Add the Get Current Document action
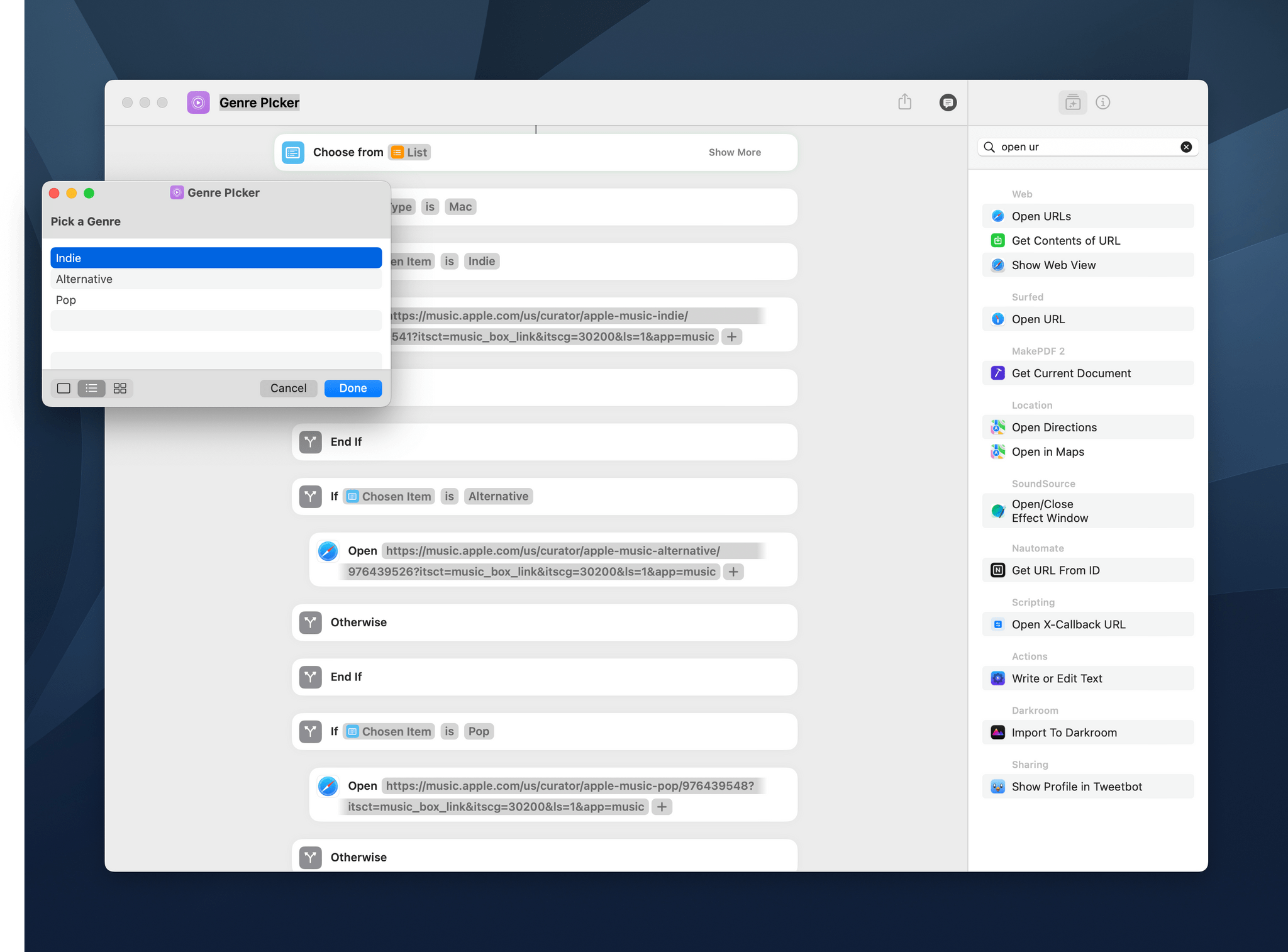Viewport: 1288px width, 952px height. [x=1088, y=374]
